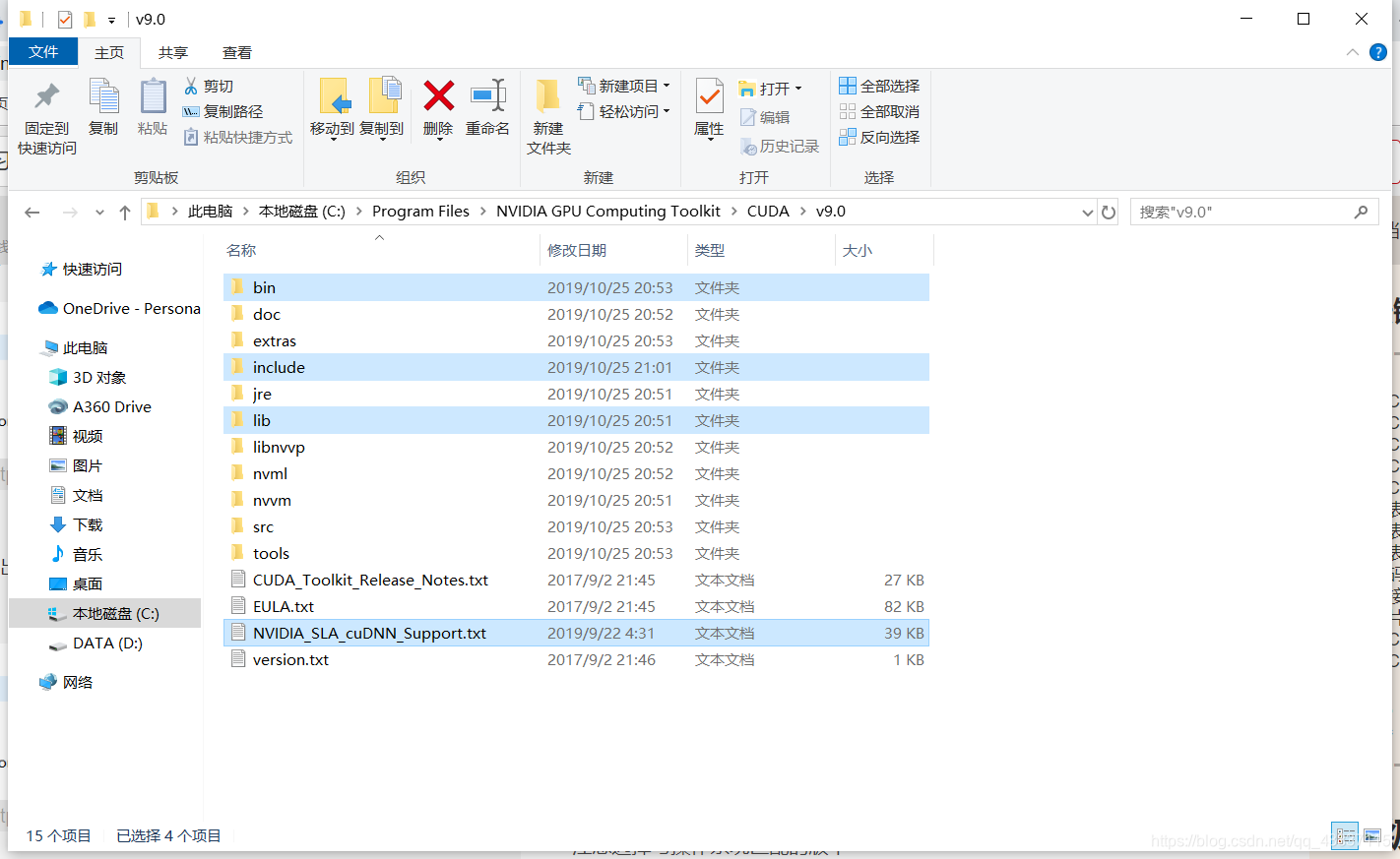Viewport: 1400px width, 859px height.
Task: Click Copy path in the ribbon
Action: 223,112
